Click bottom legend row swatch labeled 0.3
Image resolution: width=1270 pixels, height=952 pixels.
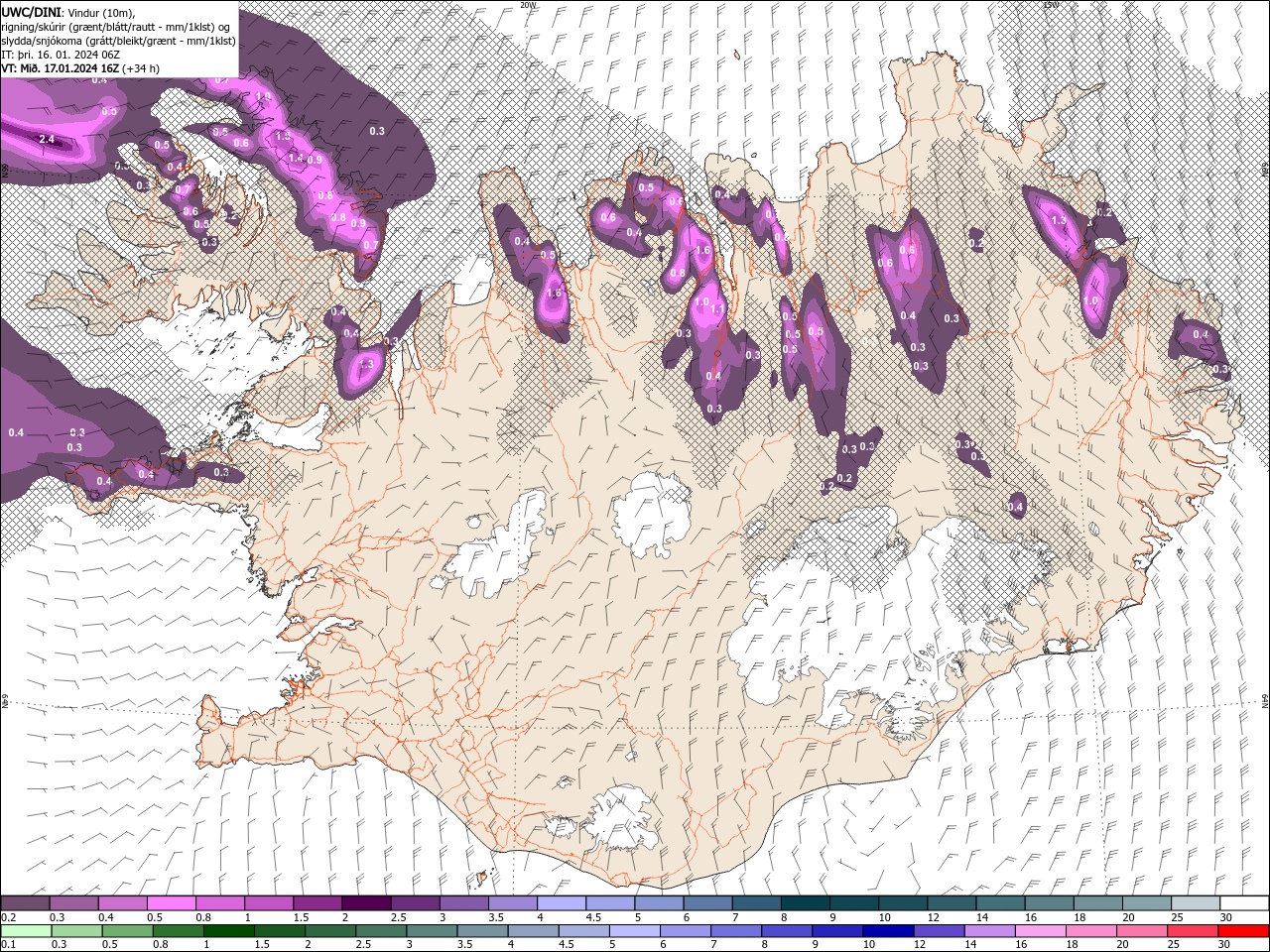click(x=76, y=930)
